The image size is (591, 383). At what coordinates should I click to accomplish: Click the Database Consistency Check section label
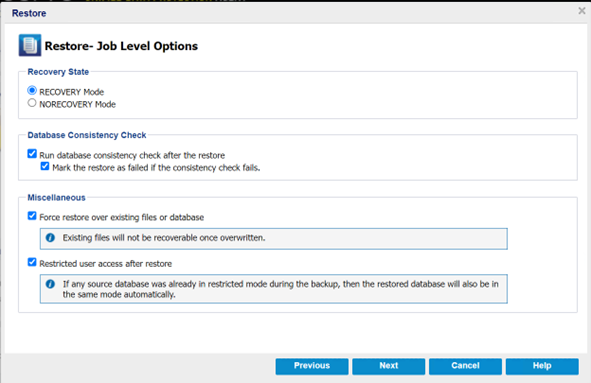click(x=87, y=135)
